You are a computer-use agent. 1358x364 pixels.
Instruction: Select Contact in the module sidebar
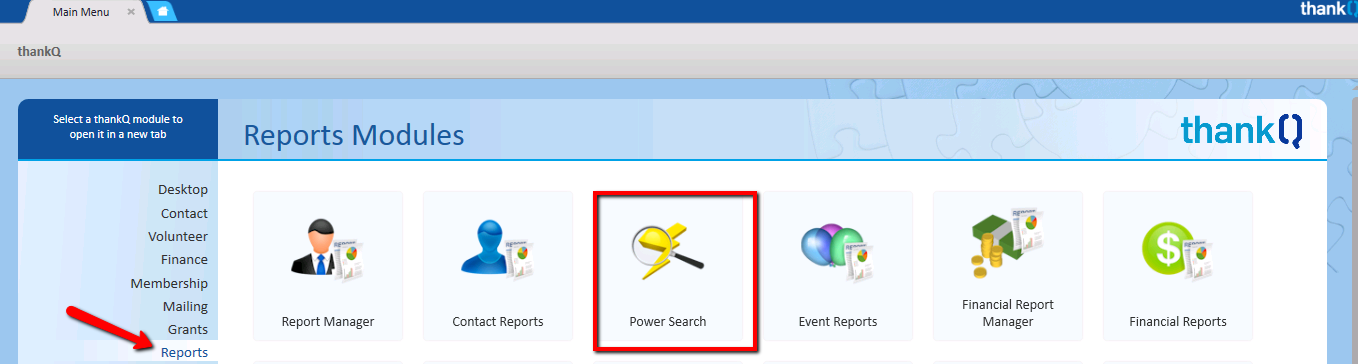(184, 213)
